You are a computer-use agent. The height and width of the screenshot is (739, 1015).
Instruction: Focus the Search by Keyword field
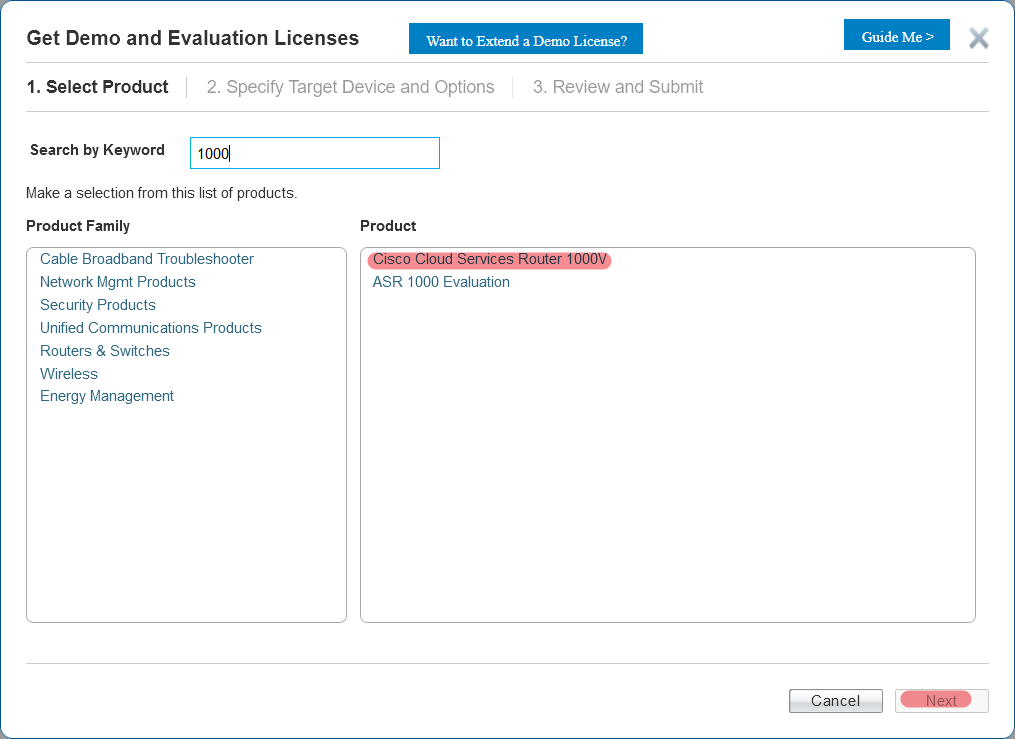click(x=315, y=153)
